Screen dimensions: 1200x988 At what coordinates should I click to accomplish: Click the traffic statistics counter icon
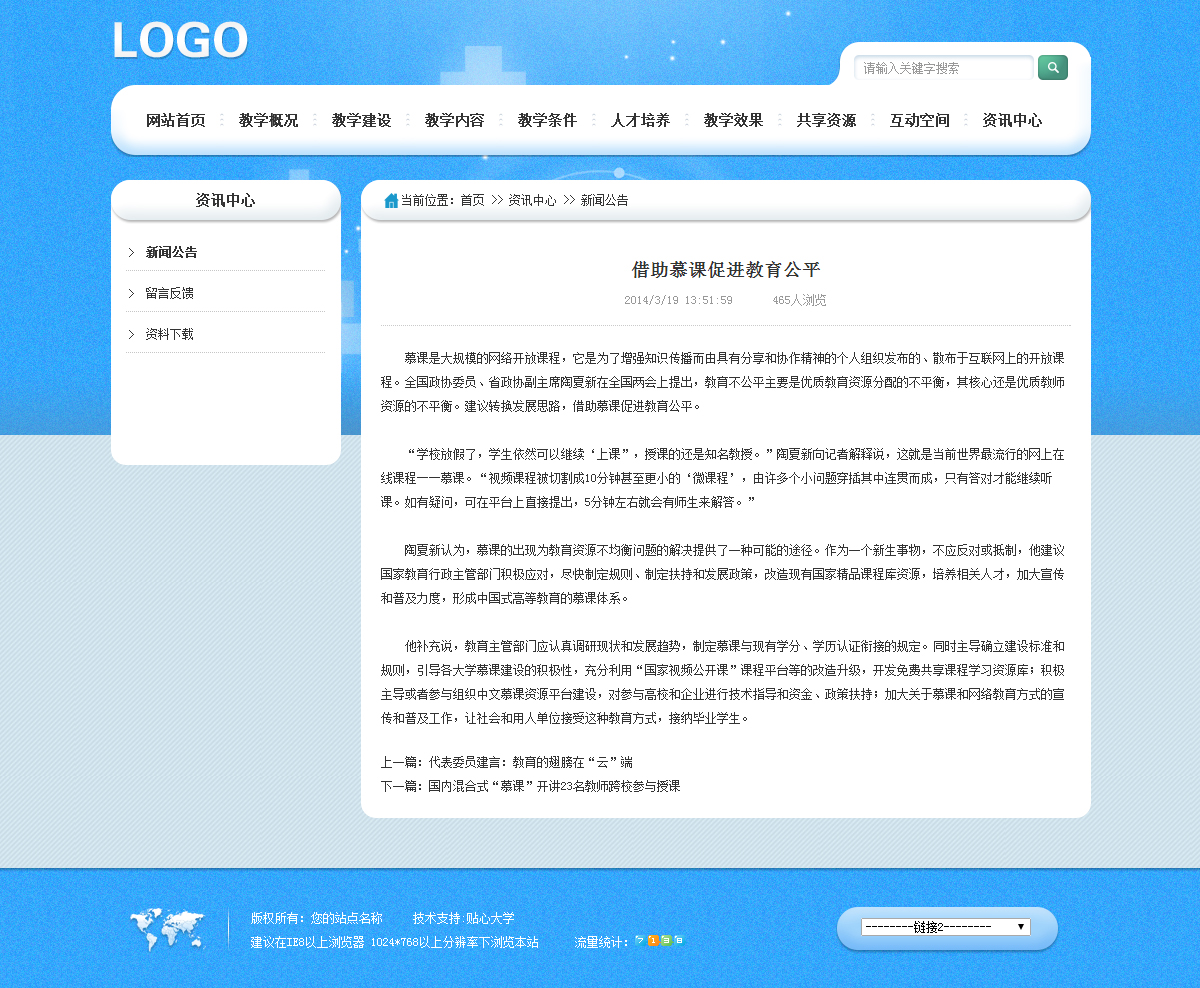coord(659,941)
